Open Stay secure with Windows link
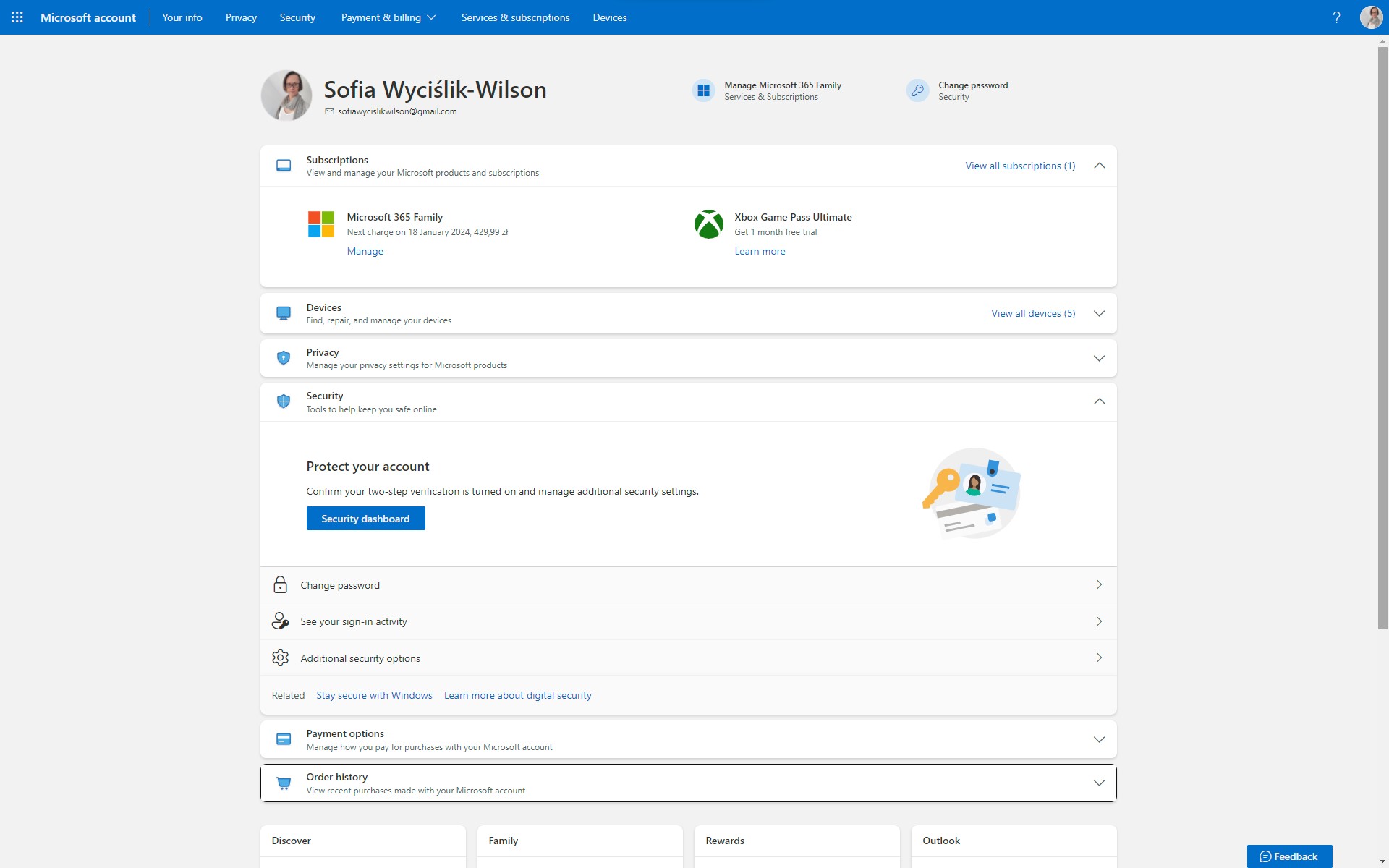1389x868 pixels. click(x=374, y=695)
